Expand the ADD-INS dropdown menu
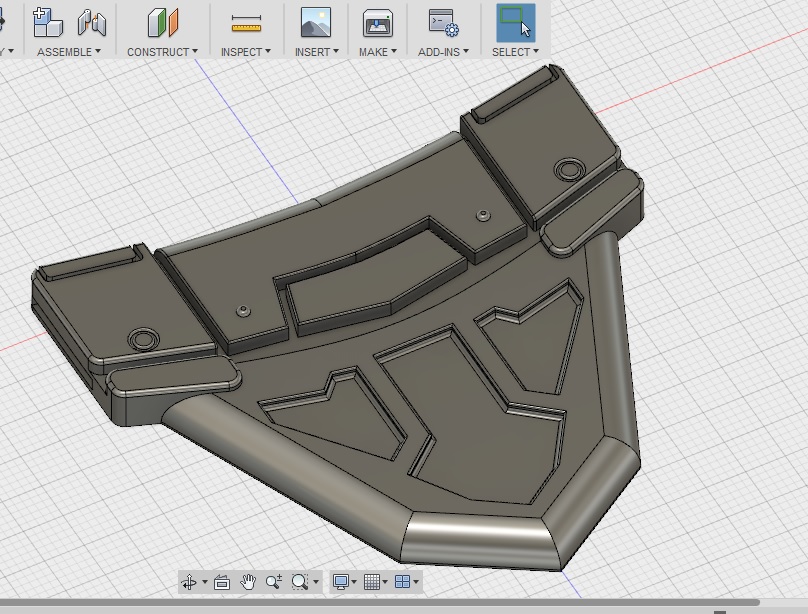Screen dimensions: 808x614 click(443, 52)
